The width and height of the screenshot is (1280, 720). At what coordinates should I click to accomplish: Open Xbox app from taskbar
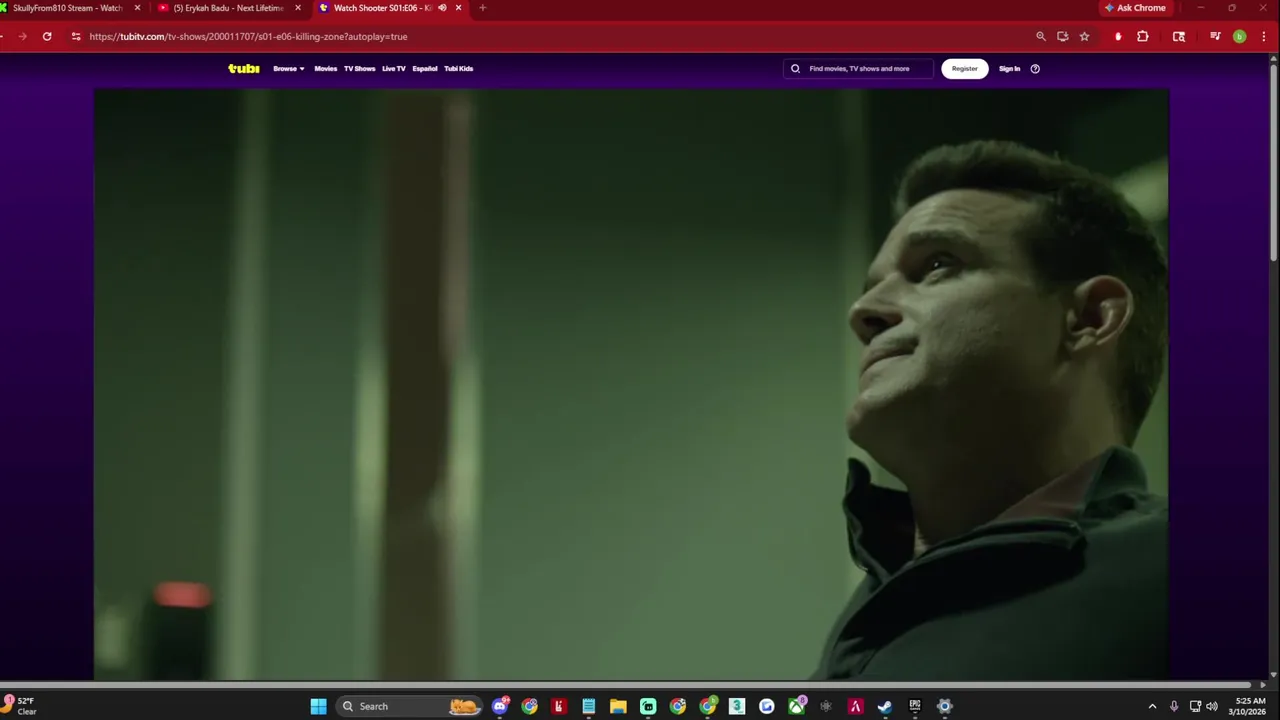[x=796, y=706]
